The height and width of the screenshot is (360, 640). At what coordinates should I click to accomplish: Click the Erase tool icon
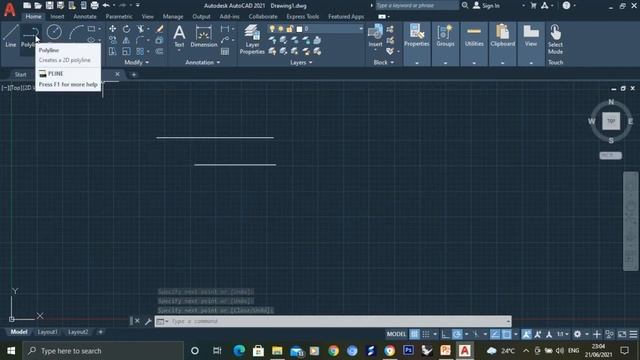(x=160, y=29)
